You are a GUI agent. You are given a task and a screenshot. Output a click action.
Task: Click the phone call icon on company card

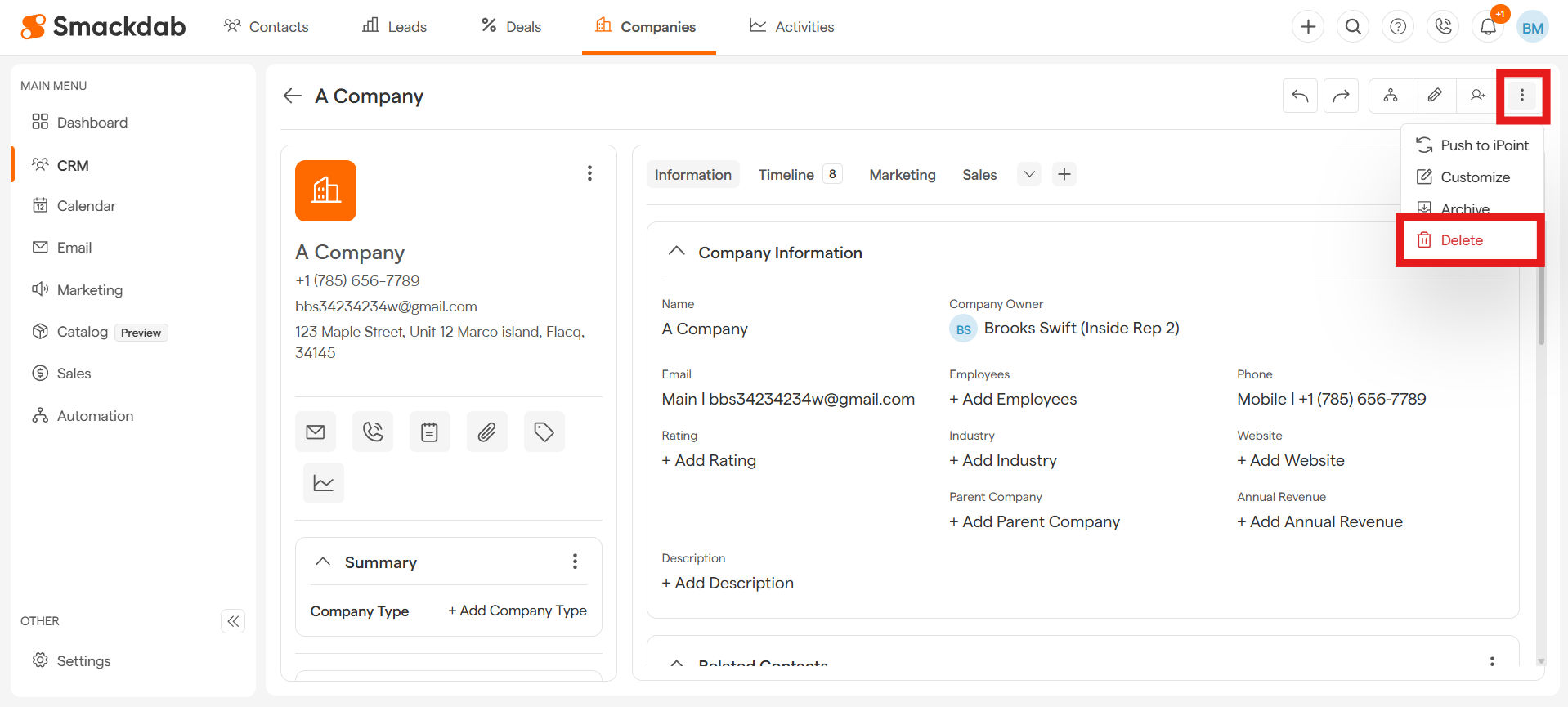(373, 432)
